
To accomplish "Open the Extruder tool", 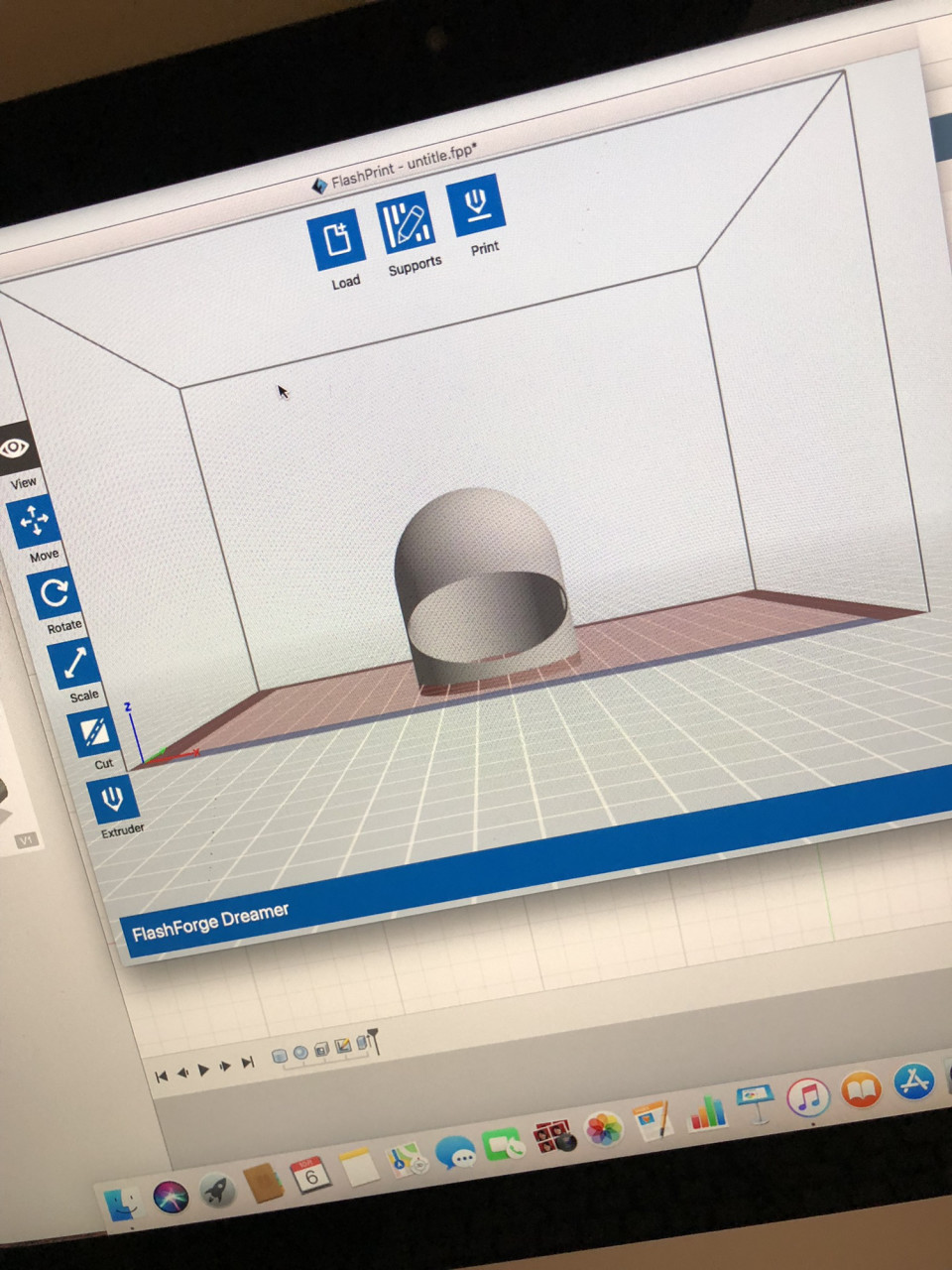I will click(113, 798).
